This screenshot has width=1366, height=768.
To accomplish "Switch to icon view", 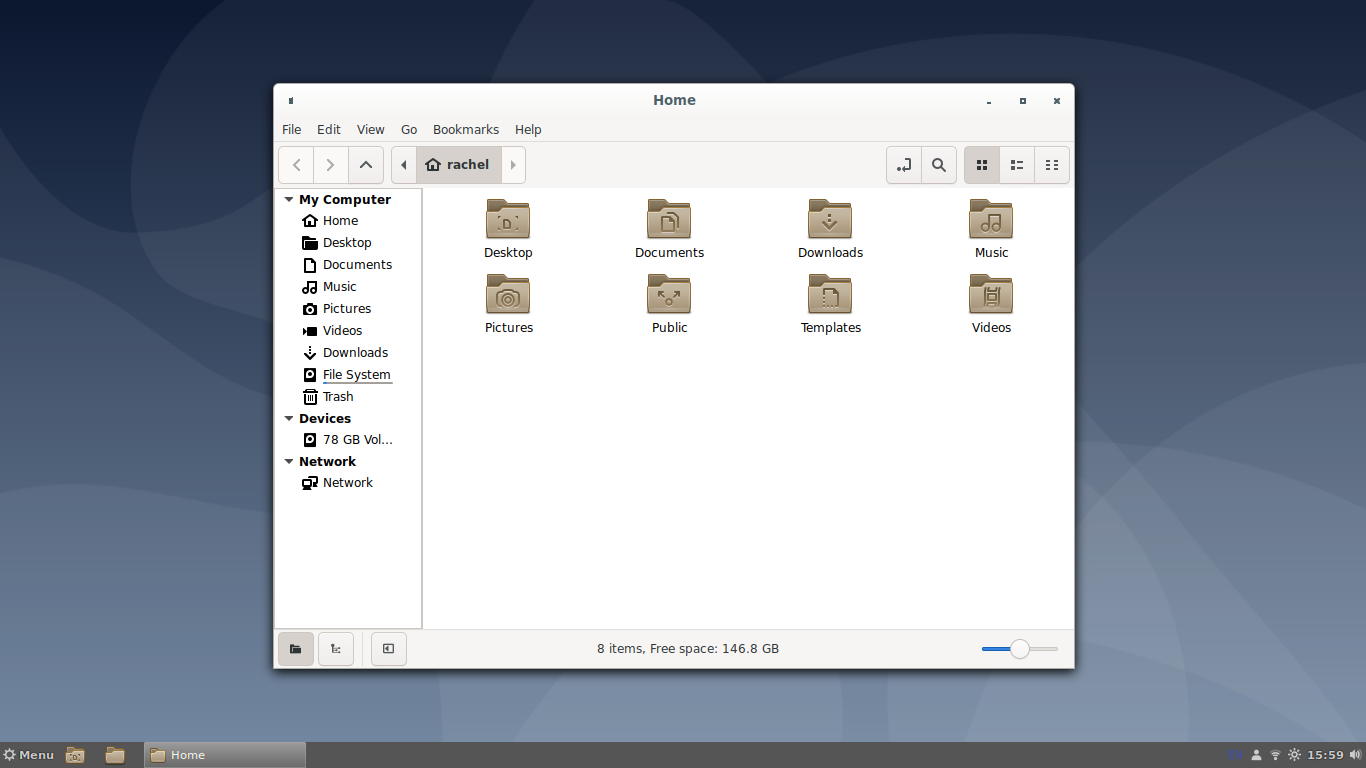I will 982,165.
